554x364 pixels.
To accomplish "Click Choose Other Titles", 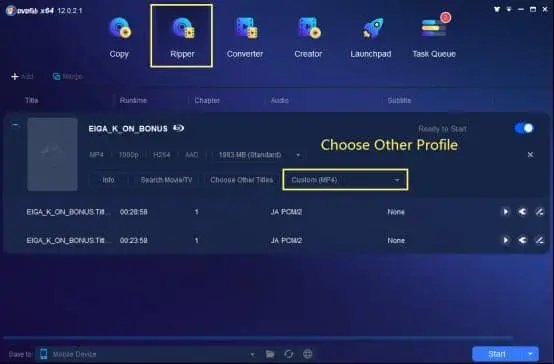I will (x=242, y=180).
